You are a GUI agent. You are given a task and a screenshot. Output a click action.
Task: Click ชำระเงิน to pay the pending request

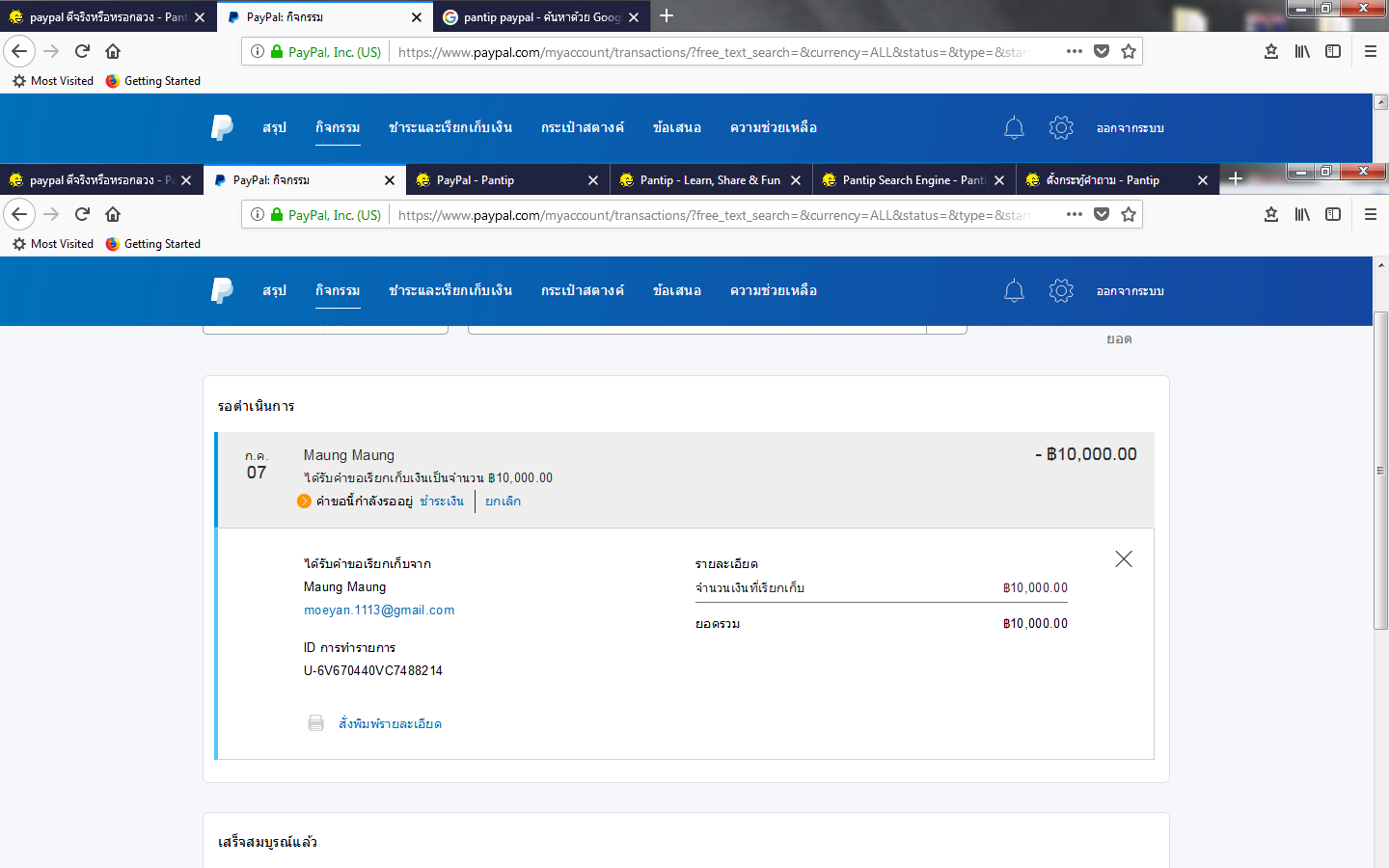pos(442,502)
